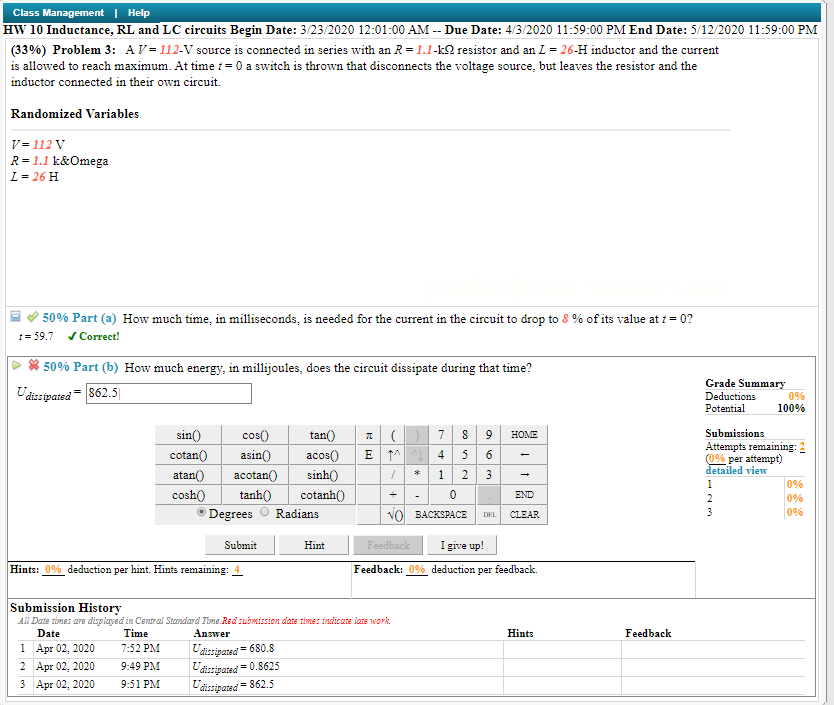Collapse Part (a) using the minus icon

[x=13, y=317]
